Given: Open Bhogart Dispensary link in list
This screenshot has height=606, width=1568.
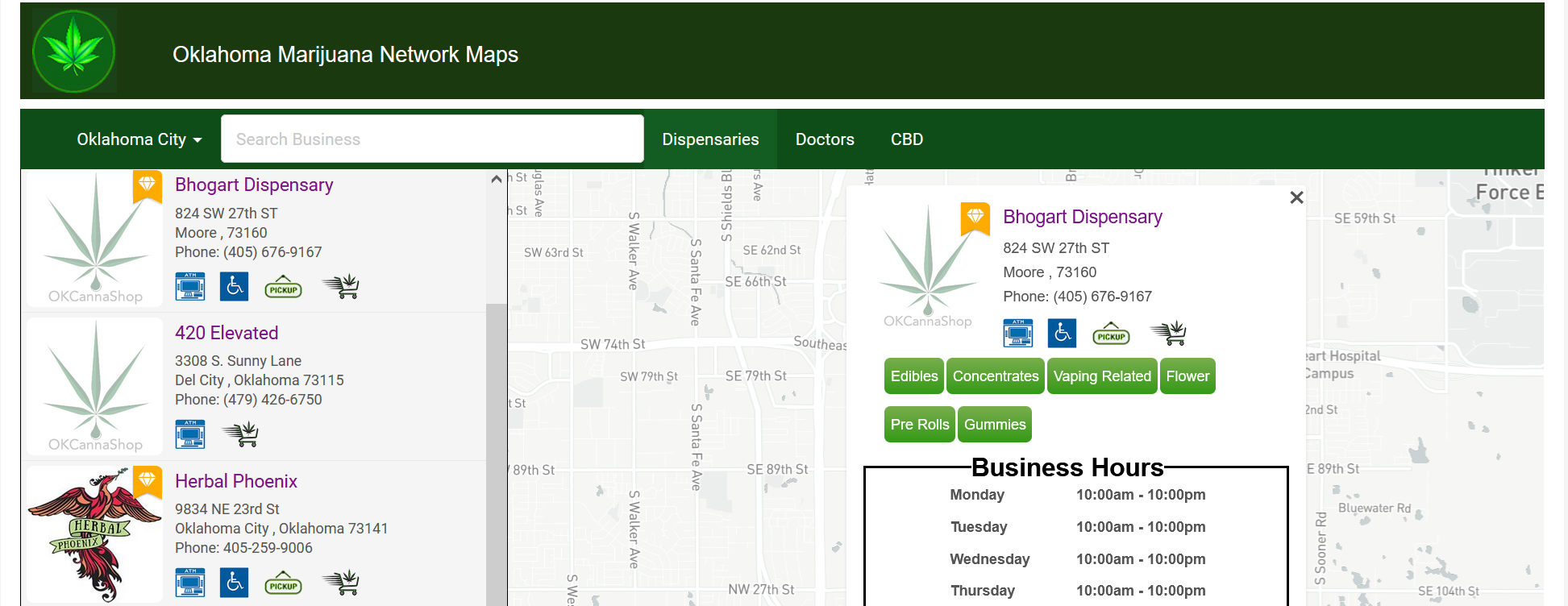Looking at the screenshot, I should pos(254,185).
